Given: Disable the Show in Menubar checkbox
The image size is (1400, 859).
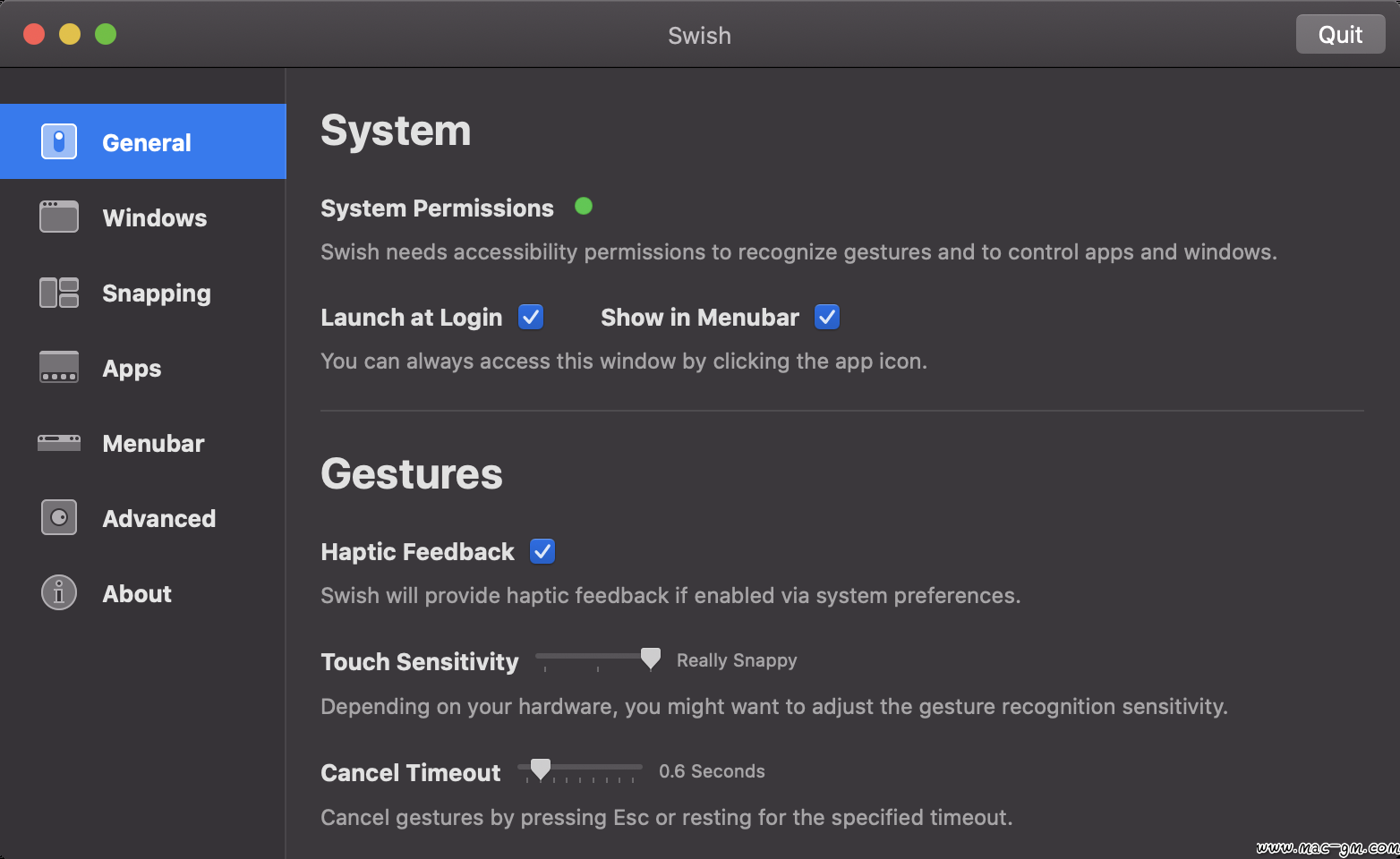Looking at the screenshot, I should (827, 317).
